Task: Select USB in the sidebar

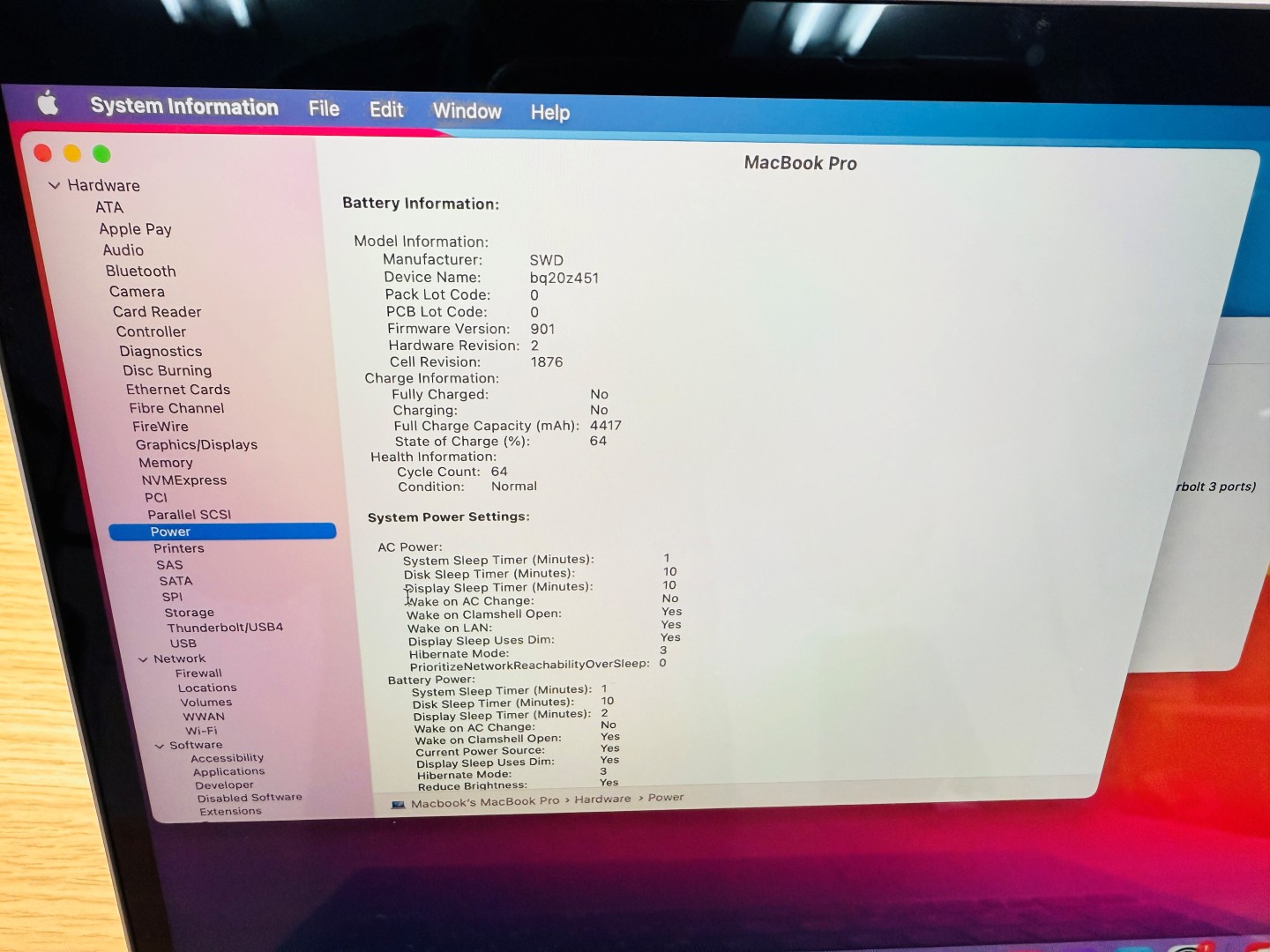Action: click(x=183, y=643)
